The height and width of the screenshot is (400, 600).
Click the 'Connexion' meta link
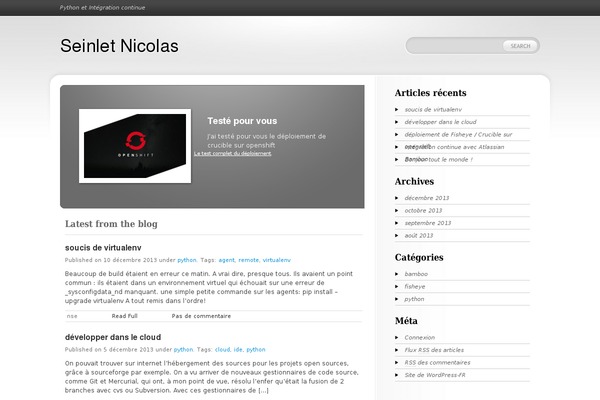coord(419,338)
